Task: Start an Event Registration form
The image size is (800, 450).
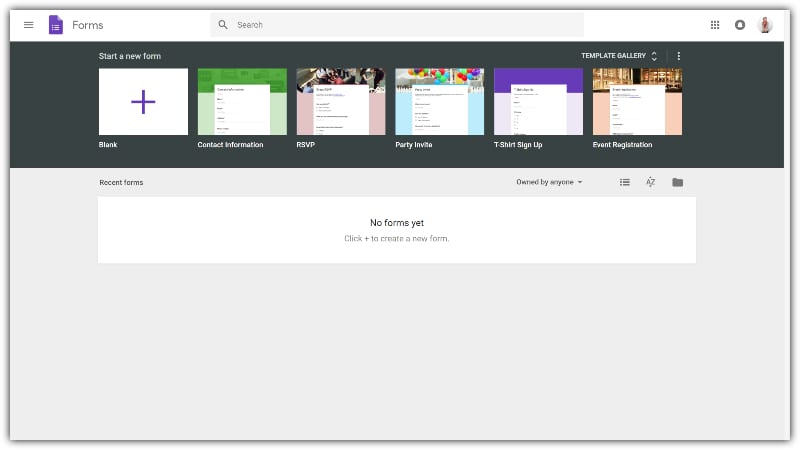Action: pyautogui.click(x=637, y=102)
